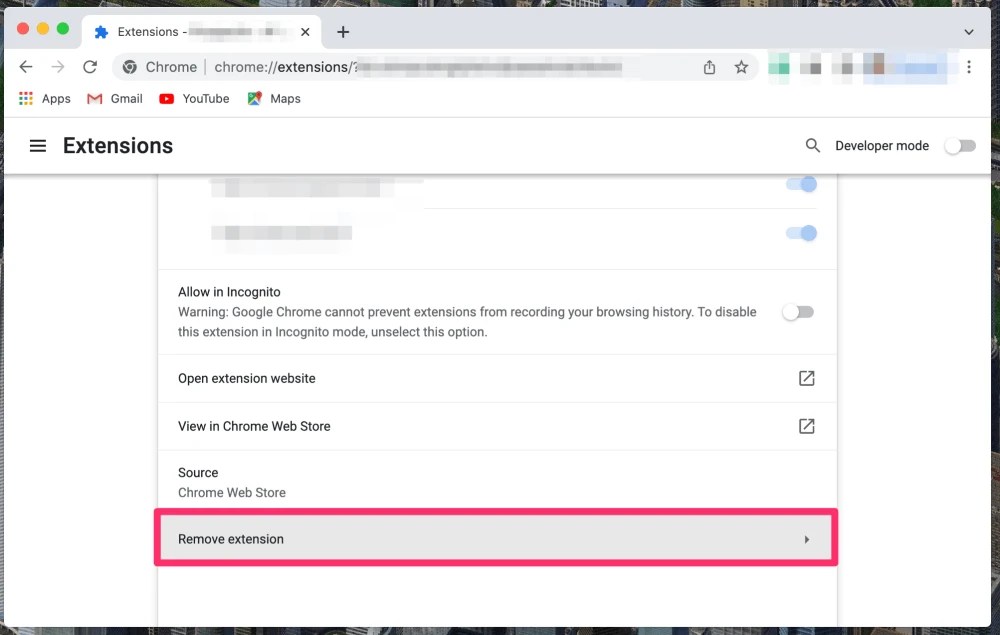Toggle Allow in Incognito for this extension
The width and height of the screenshot is (1000, 635).
coord(797,311)
